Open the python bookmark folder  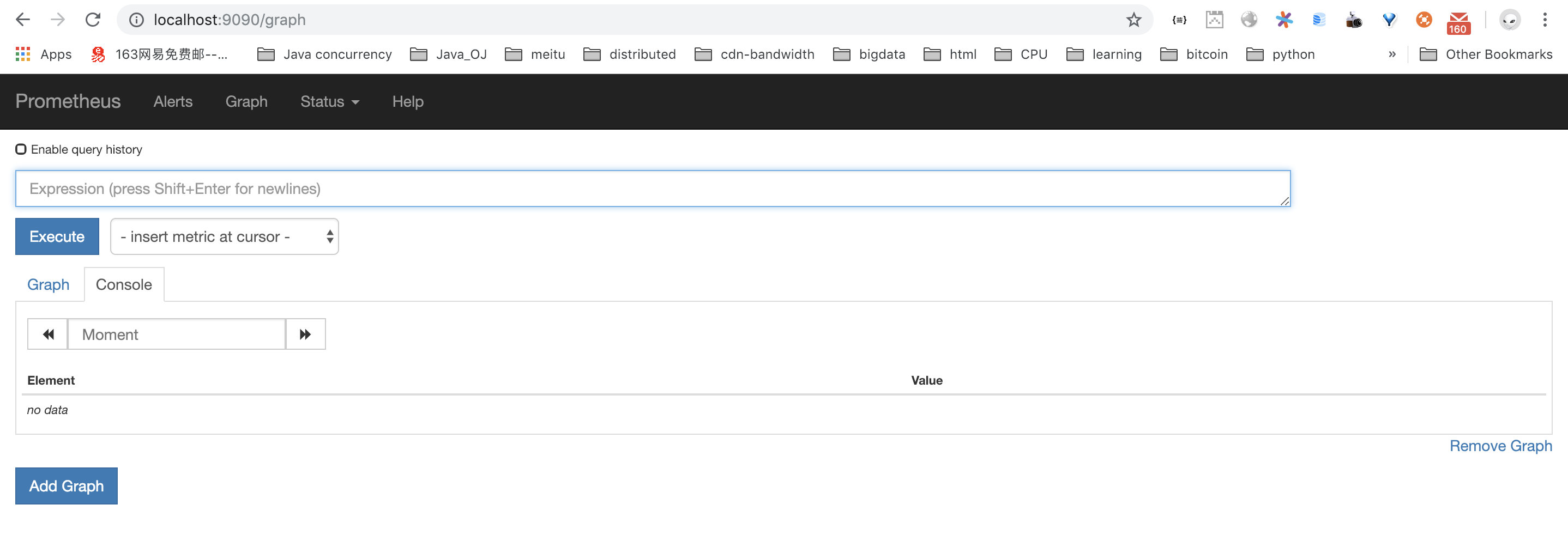(1281, 54)
